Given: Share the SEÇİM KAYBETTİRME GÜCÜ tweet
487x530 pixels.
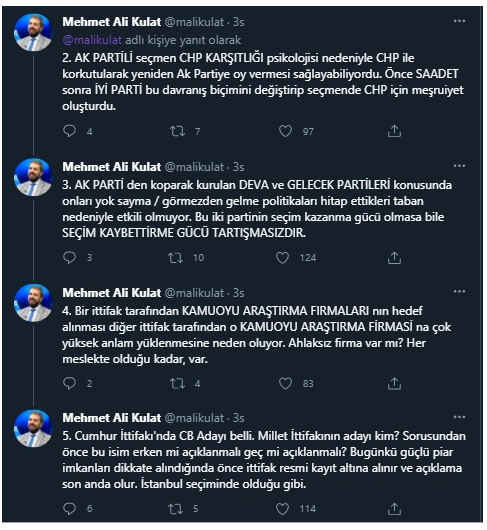Looking at the screenshot, I should pos(394,258).
